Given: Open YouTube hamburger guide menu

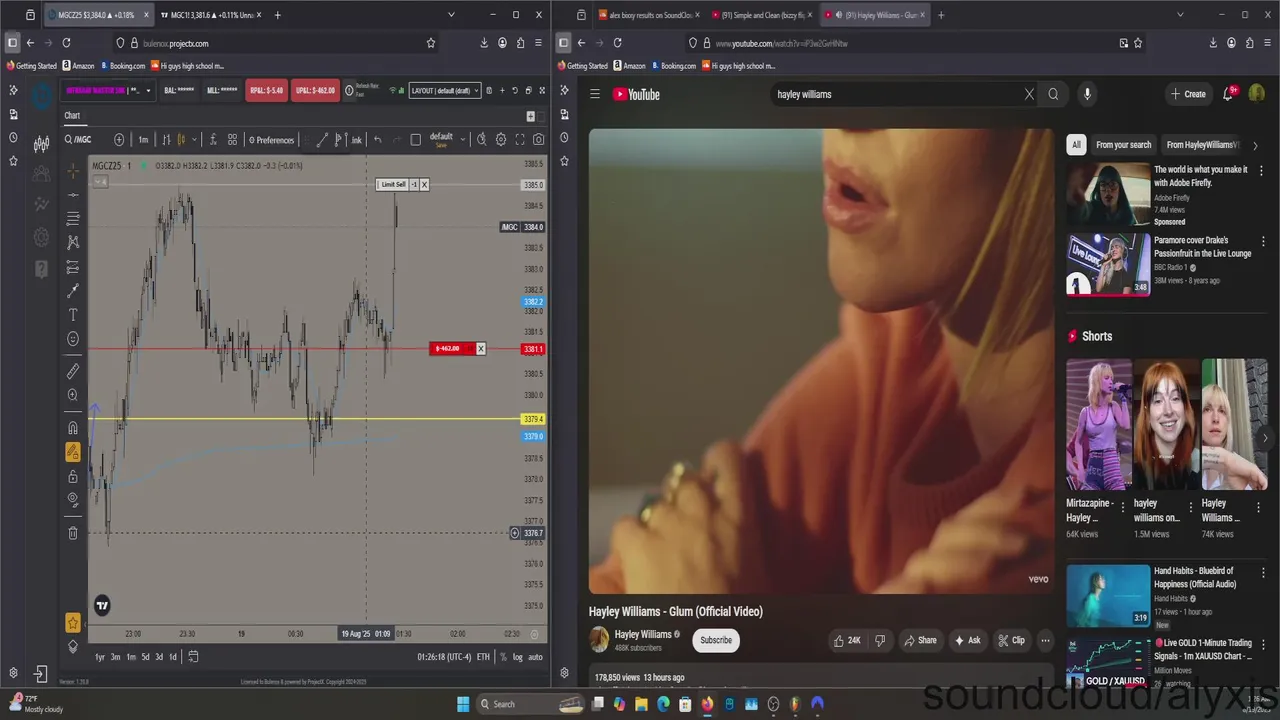Looking at the screenshot, I should 595,94.
